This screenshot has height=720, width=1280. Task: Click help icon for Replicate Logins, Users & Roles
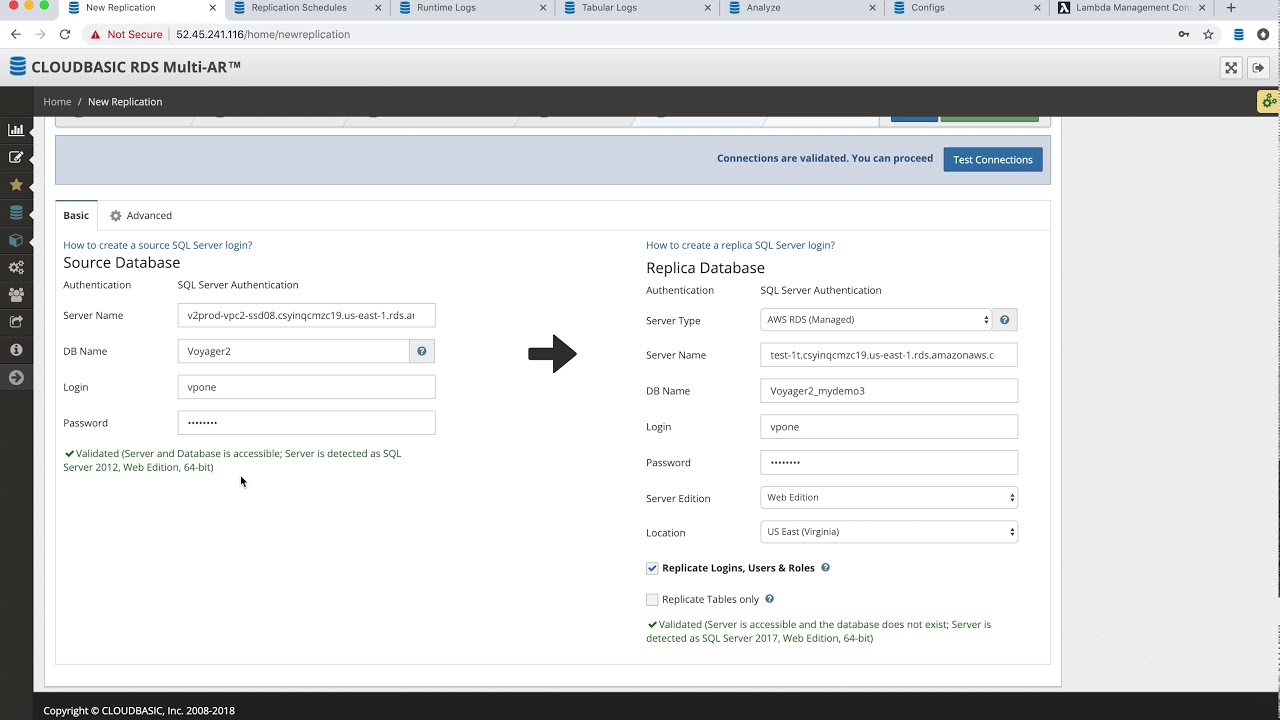[x=825, y=568]
